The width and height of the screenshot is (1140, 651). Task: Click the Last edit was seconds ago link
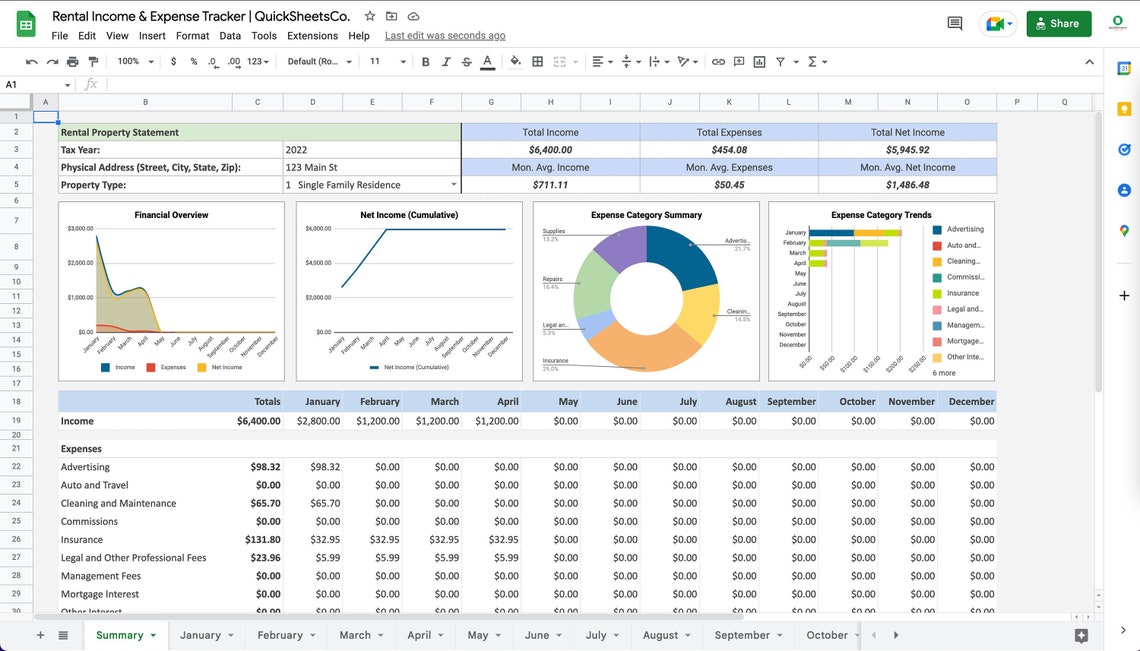pos(443,35)
